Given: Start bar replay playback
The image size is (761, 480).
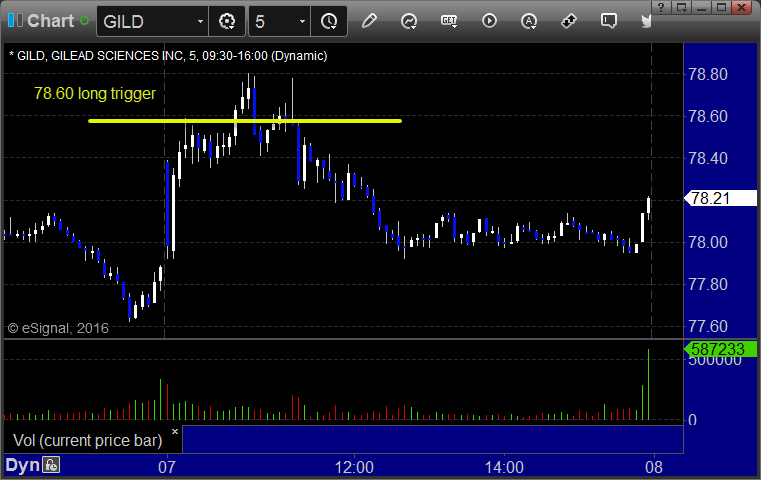Looking at the screenshot, I should [x=489, y=21].
